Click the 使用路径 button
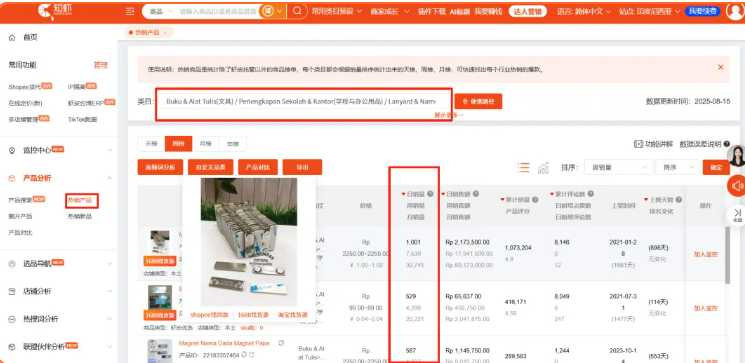 (478, 101)
